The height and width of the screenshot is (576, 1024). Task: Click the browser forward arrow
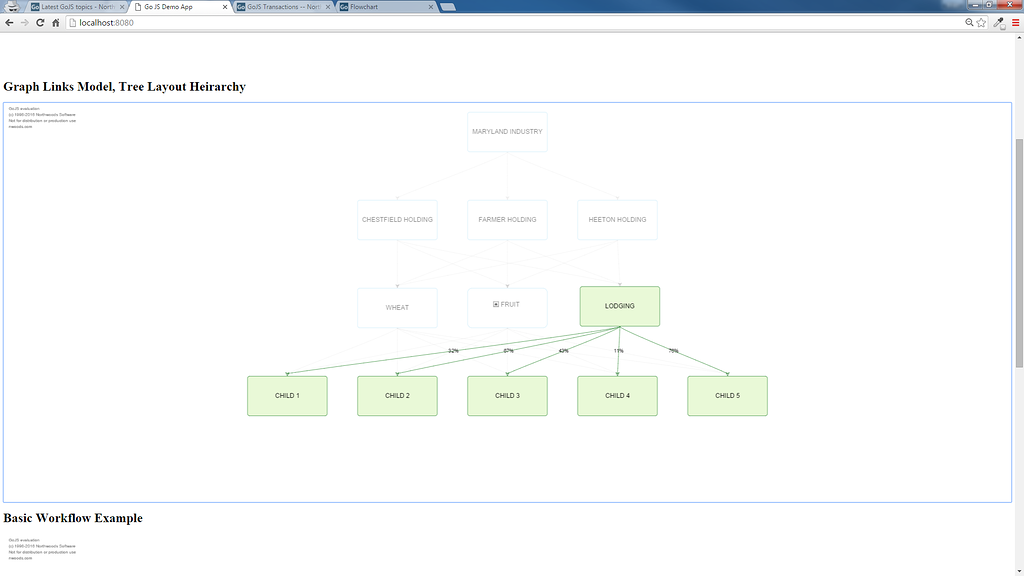click(x=24, y=22)
